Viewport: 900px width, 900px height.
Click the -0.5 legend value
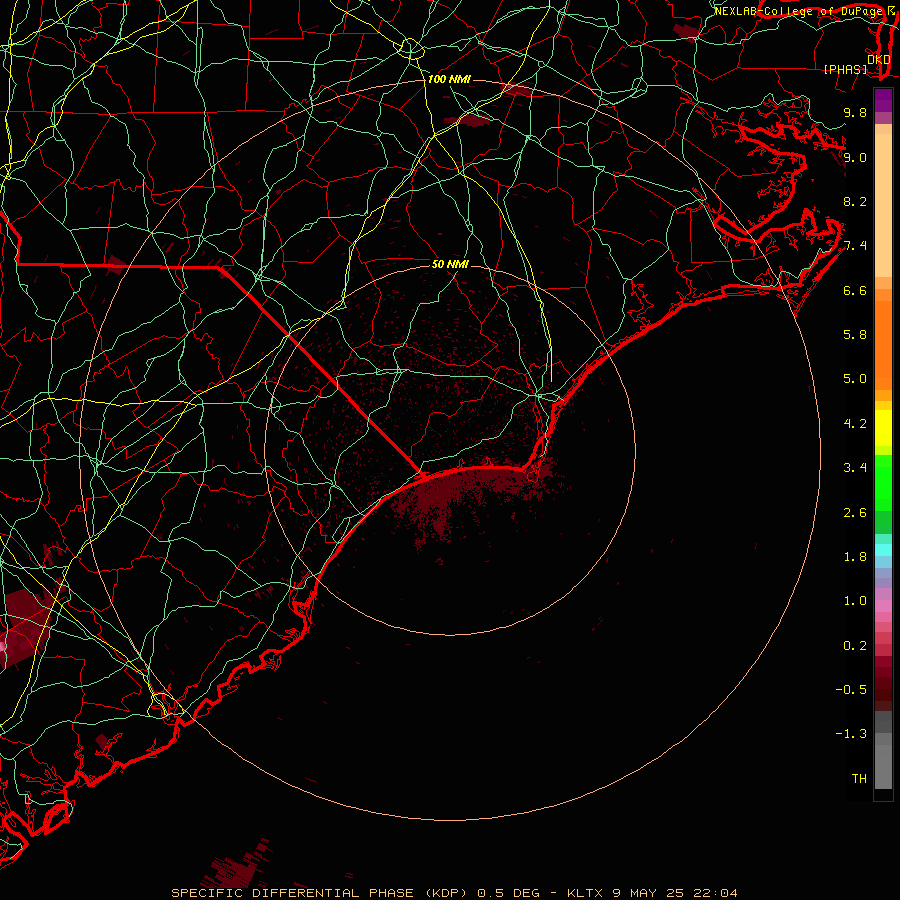(851, 690)
